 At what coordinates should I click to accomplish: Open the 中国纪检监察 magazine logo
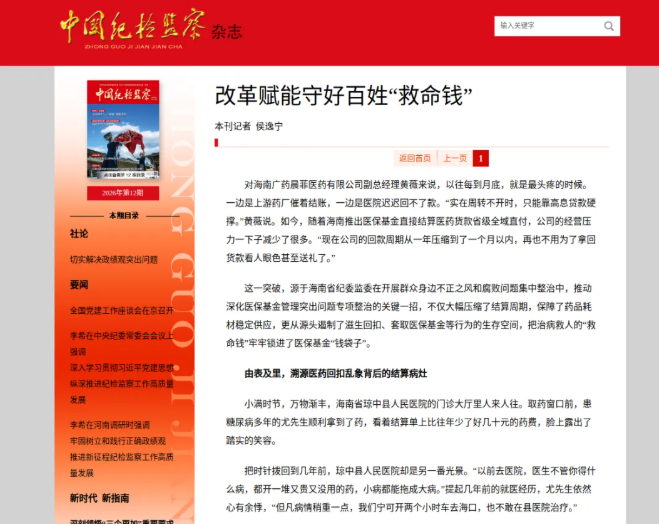(133, 28)
